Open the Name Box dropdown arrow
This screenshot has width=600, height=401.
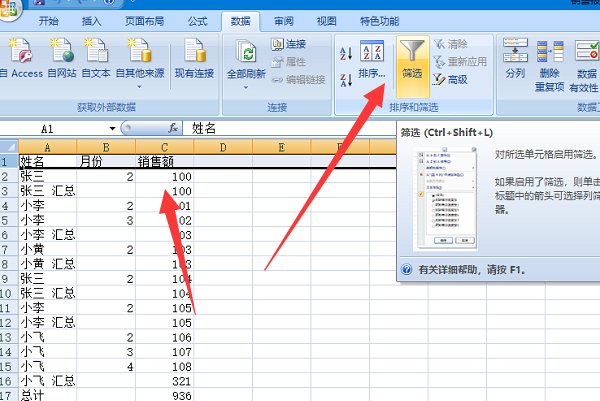coord(112,129)
